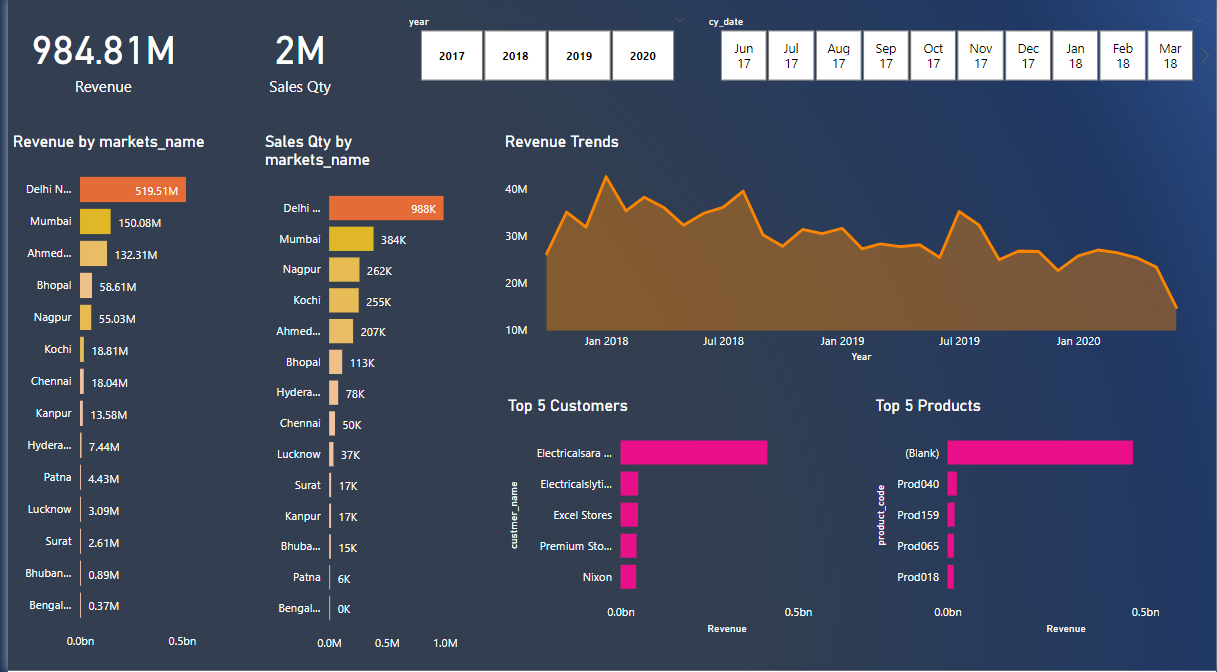Click Mumbai bar in Sales Qty chart

[x=350, y=239]
